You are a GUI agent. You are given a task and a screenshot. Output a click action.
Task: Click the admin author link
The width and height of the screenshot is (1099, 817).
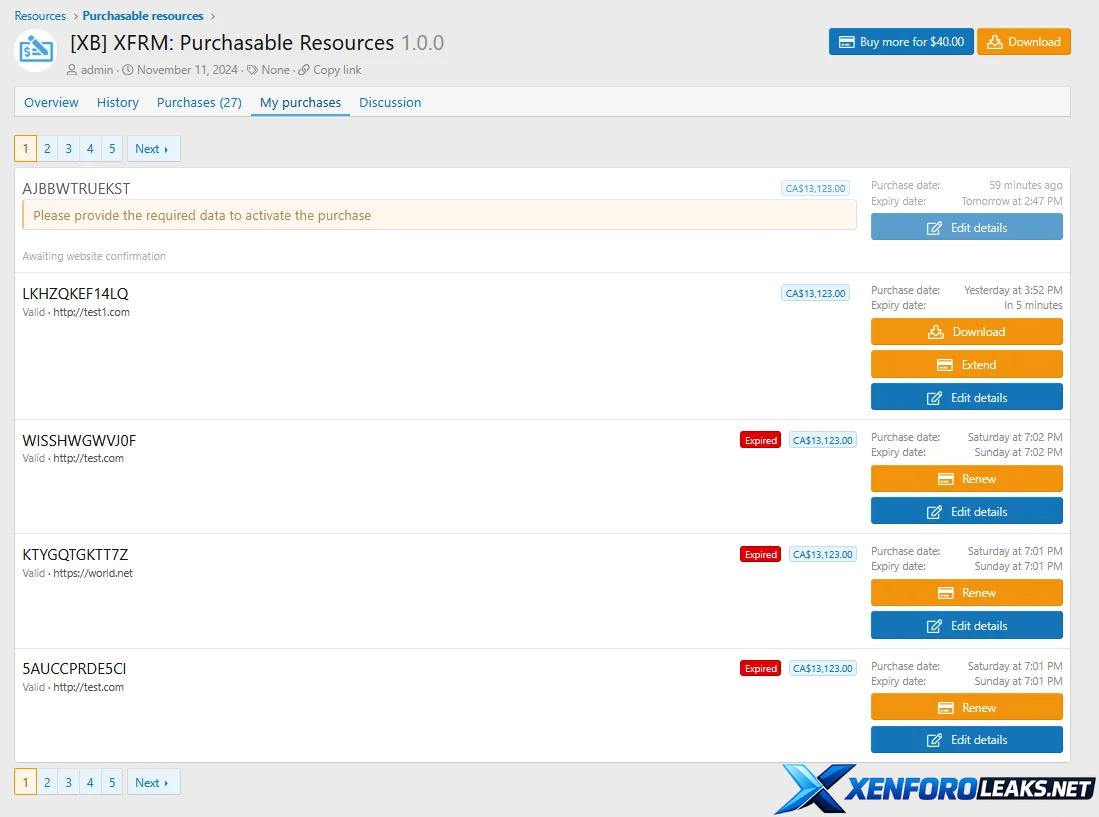pyautogui.click(x=97, y=70)
